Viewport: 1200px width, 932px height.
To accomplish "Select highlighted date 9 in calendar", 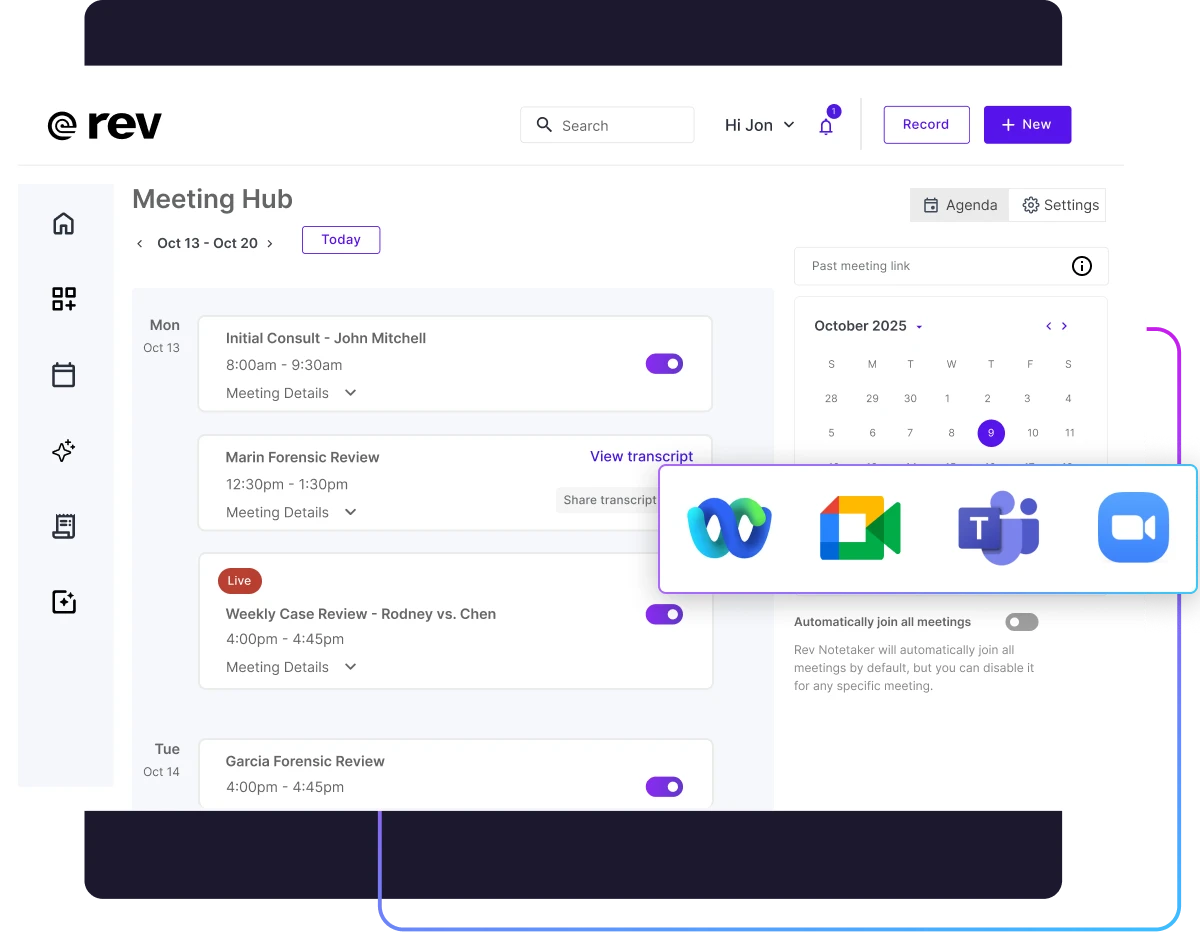I will [991, 433].
